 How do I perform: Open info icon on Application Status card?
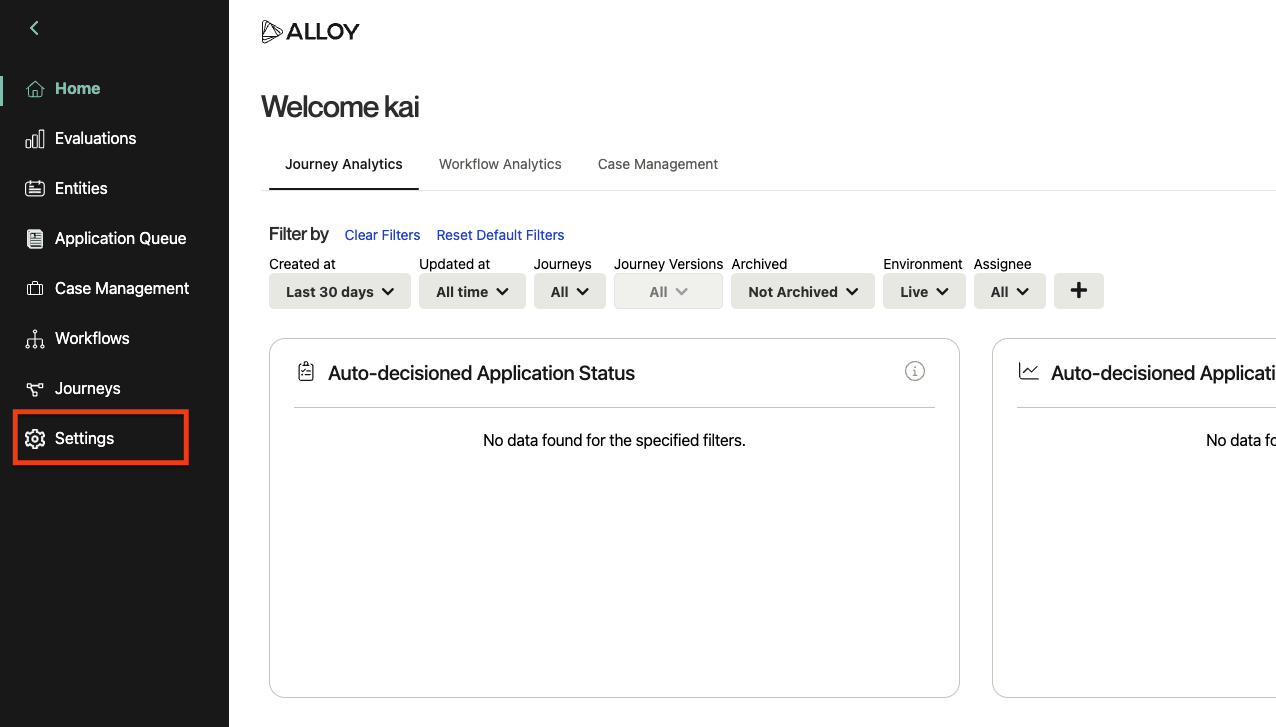point(914,371)
